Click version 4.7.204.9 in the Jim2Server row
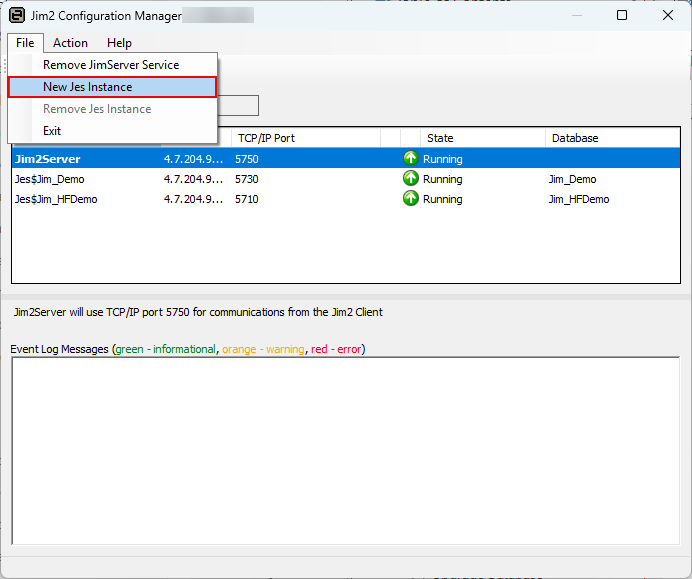Image resolution: width=692 pixels, height=579 pixels. (193, 159)
